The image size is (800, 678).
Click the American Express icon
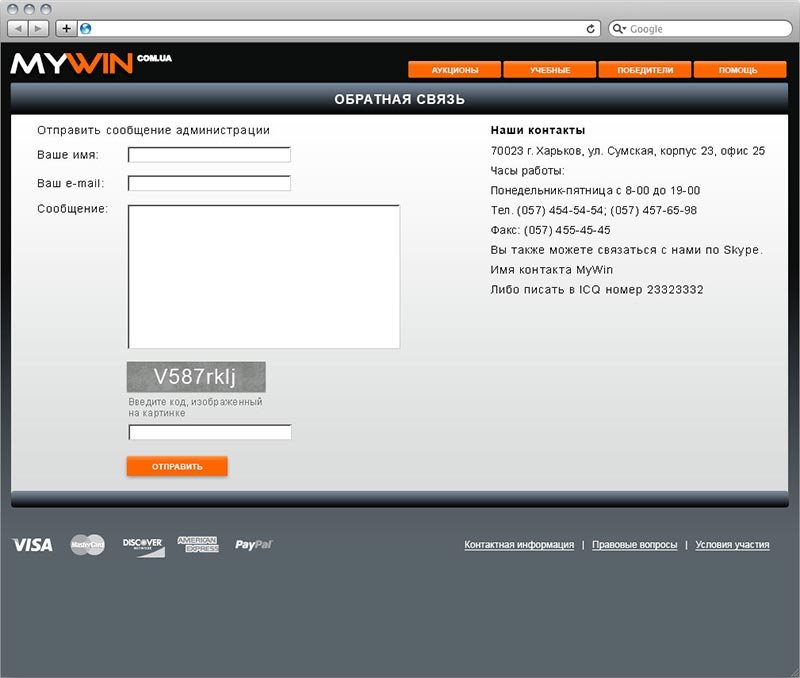point(197,545)
